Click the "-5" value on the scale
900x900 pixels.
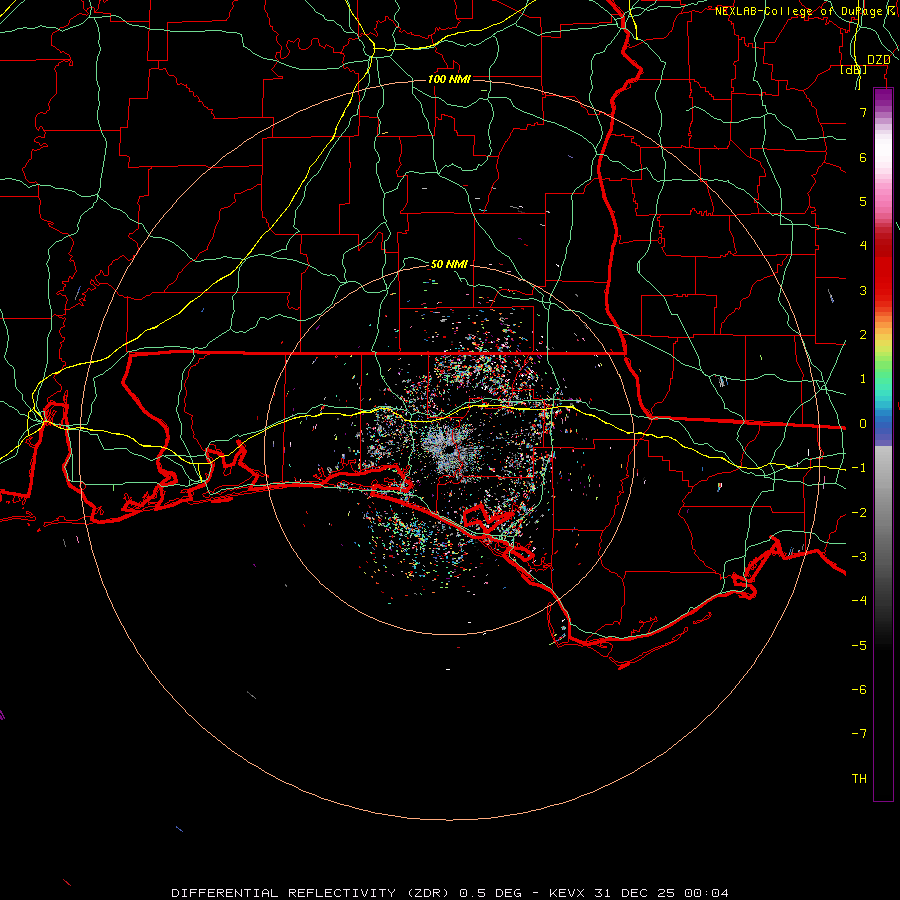(859, 646)
